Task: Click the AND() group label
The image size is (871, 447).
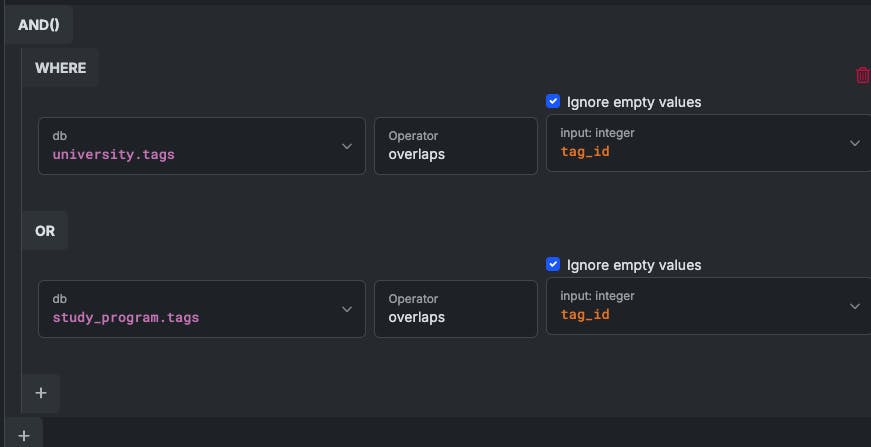Action: 39,24
